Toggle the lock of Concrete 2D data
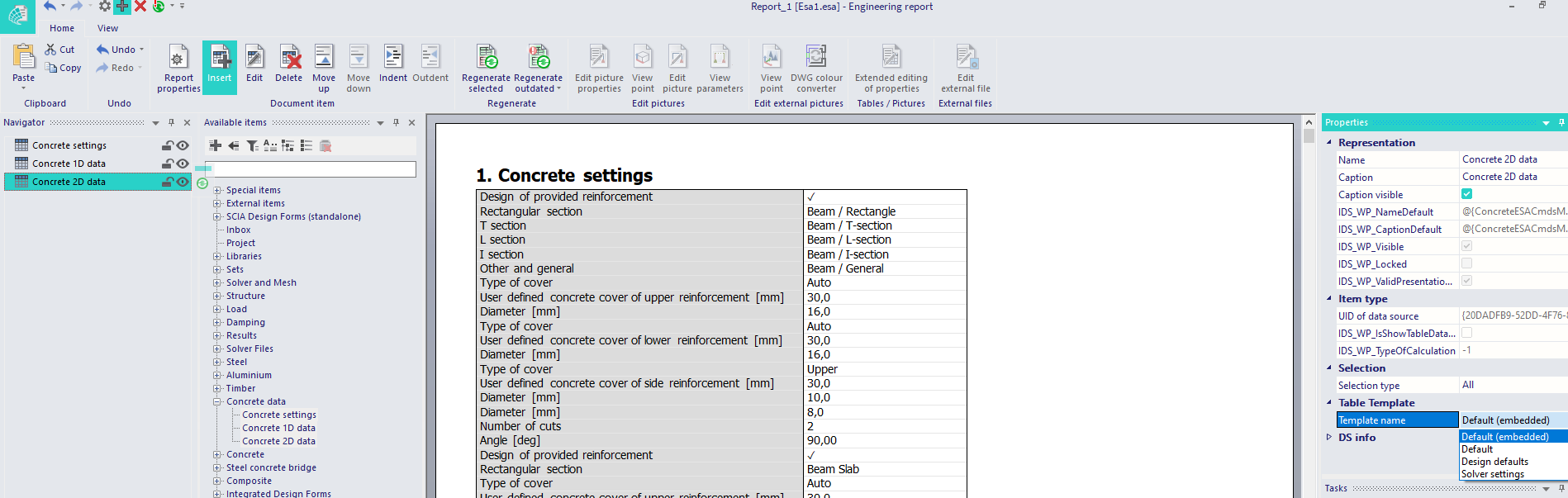 point(168,182)
